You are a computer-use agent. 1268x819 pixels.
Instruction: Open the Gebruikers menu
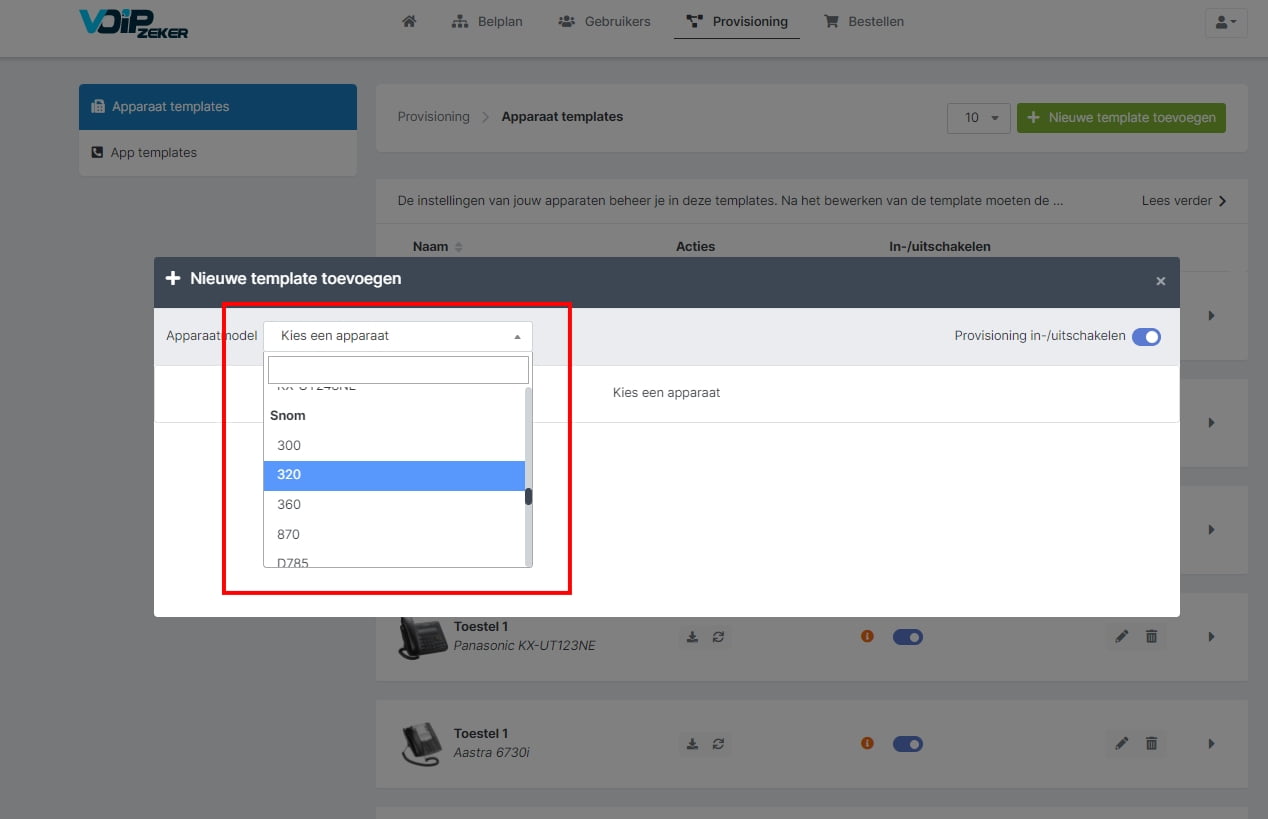604,21
